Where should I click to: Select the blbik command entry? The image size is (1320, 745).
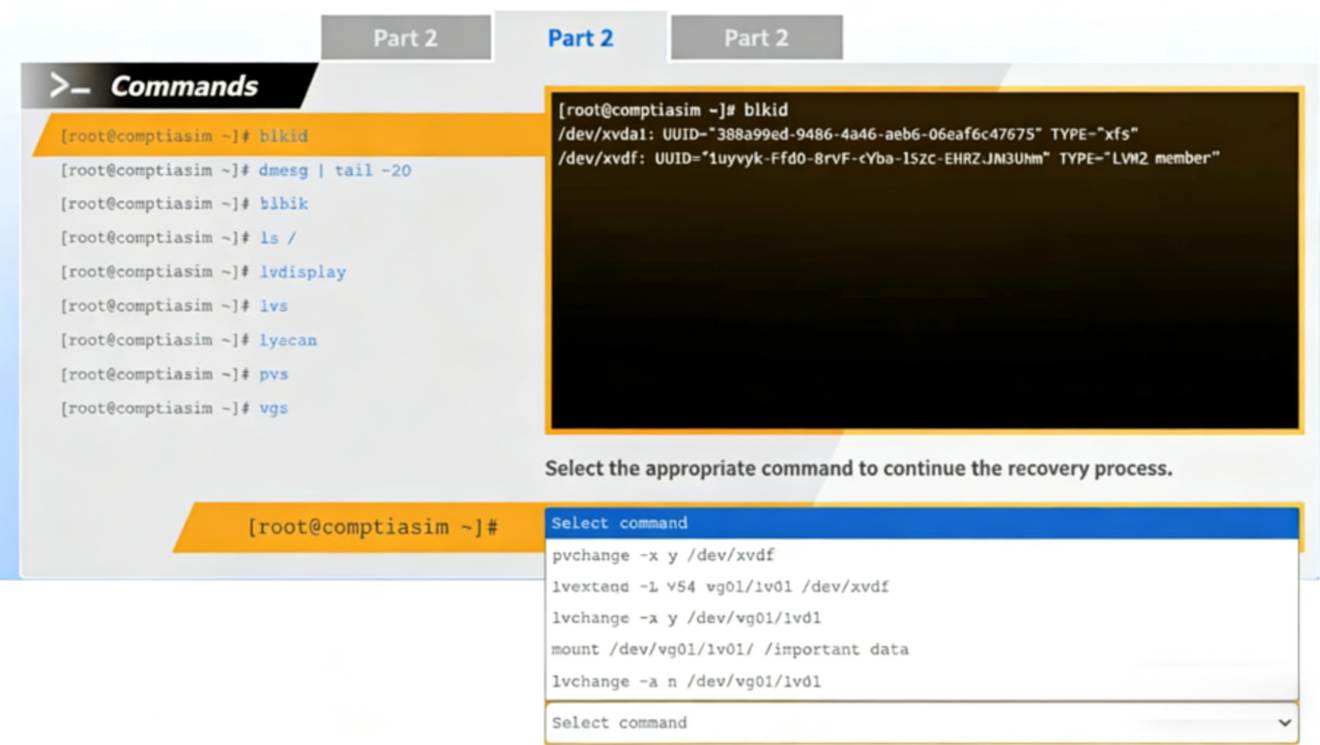[182, 203]
